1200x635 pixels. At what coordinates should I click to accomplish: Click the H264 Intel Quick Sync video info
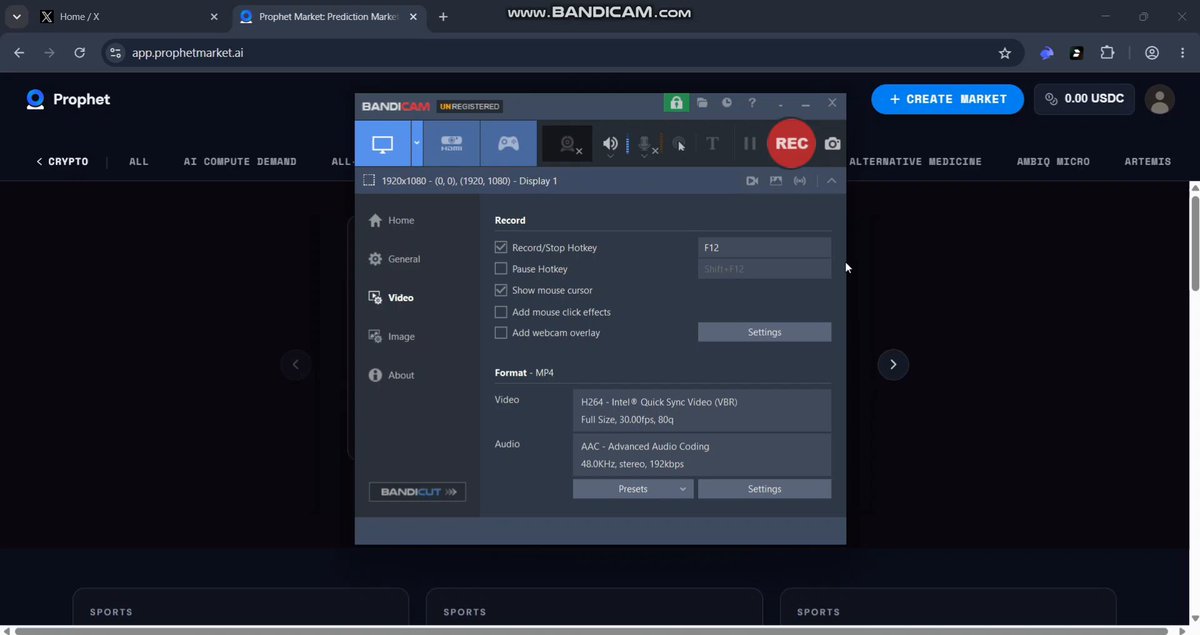702,410
